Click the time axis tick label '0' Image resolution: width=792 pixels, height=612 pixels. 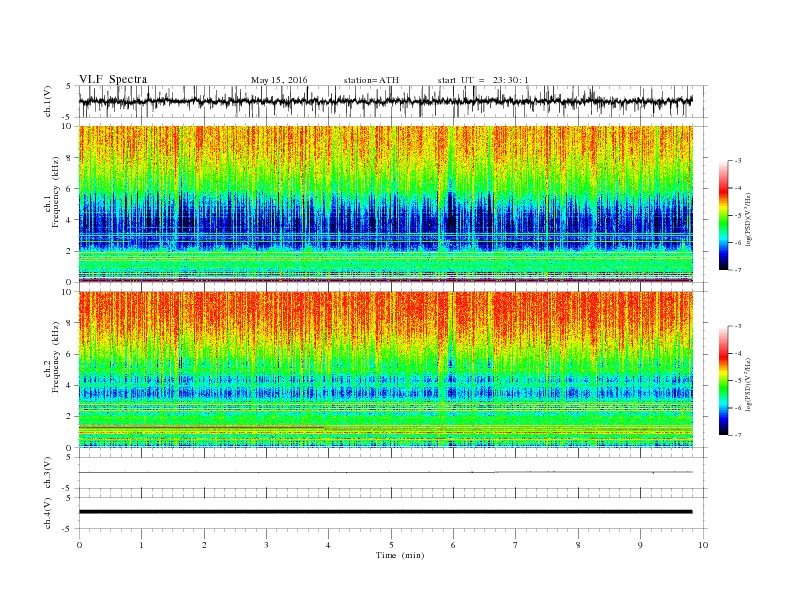coord(79,545)
